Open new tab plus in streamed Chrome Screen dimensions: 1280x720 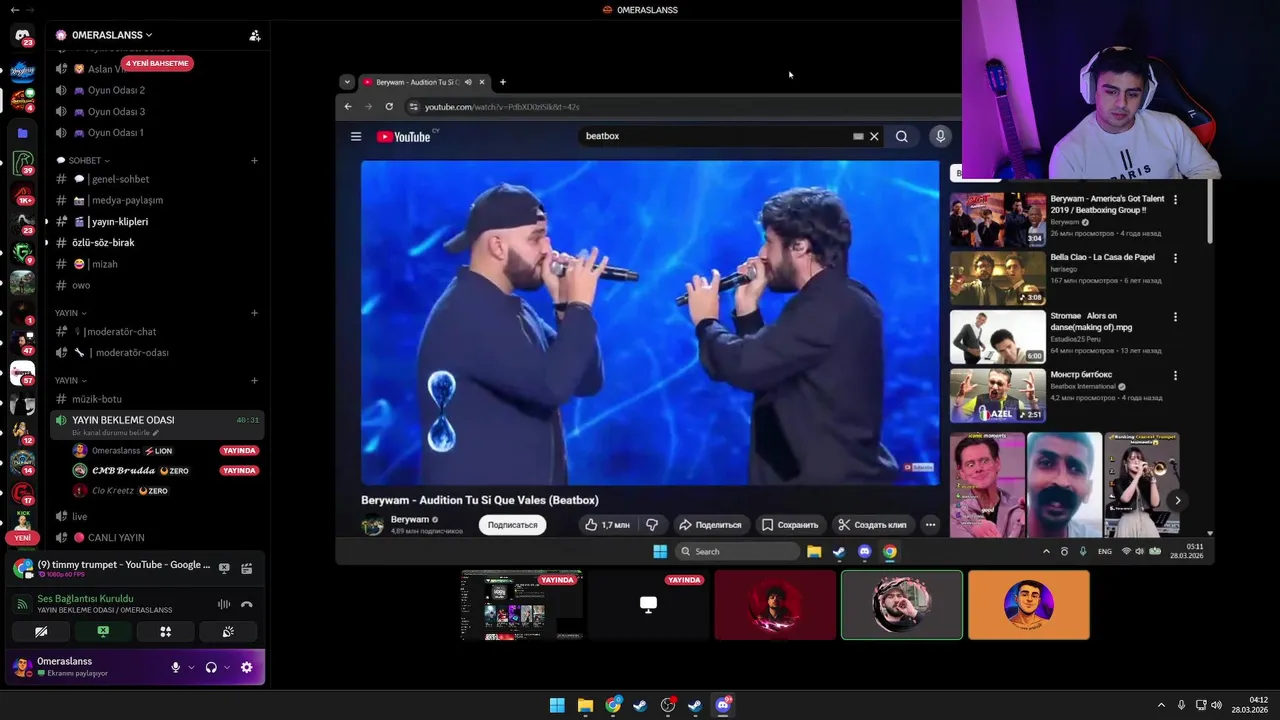[503, 82]
